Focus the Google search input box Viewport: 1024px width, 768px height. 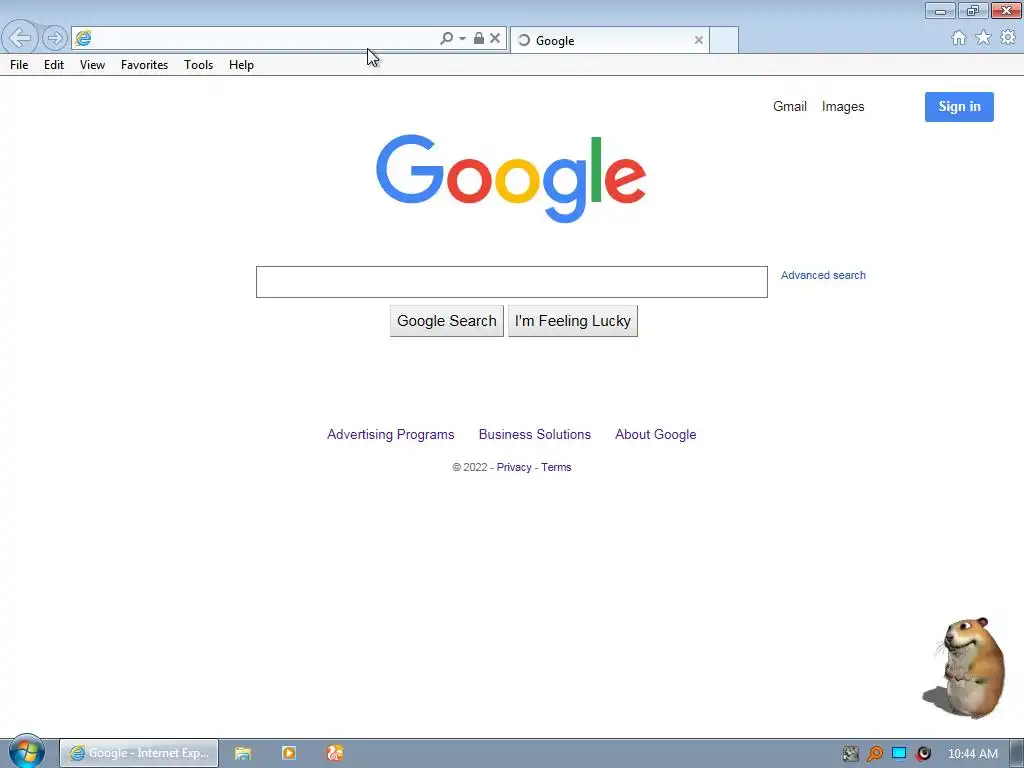[511, 282]
